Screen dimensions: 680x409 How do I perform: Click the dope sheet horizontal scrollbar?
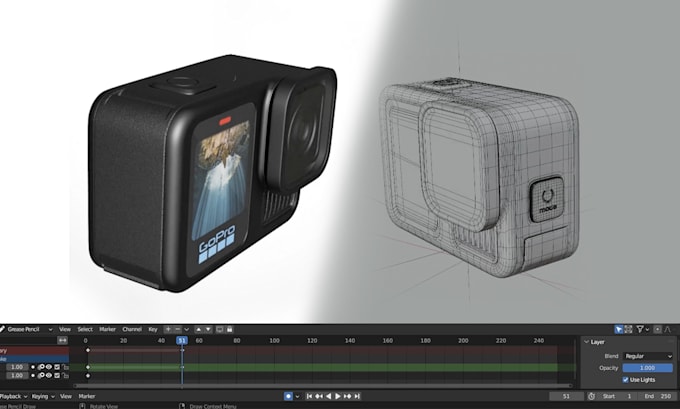click(323, 385)
